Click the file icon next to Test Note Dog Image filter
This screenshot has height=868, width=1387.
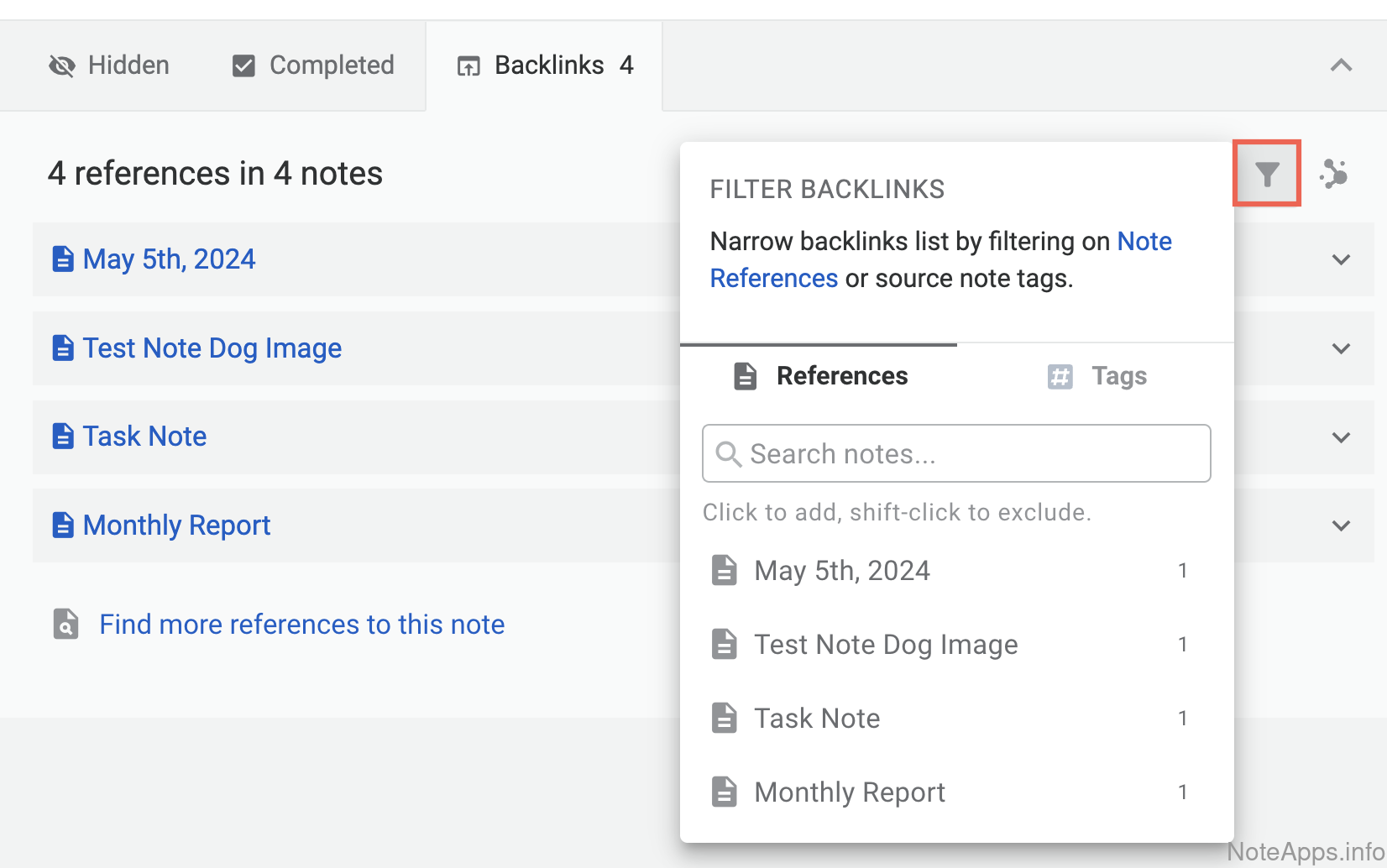(x=724, y=645)
